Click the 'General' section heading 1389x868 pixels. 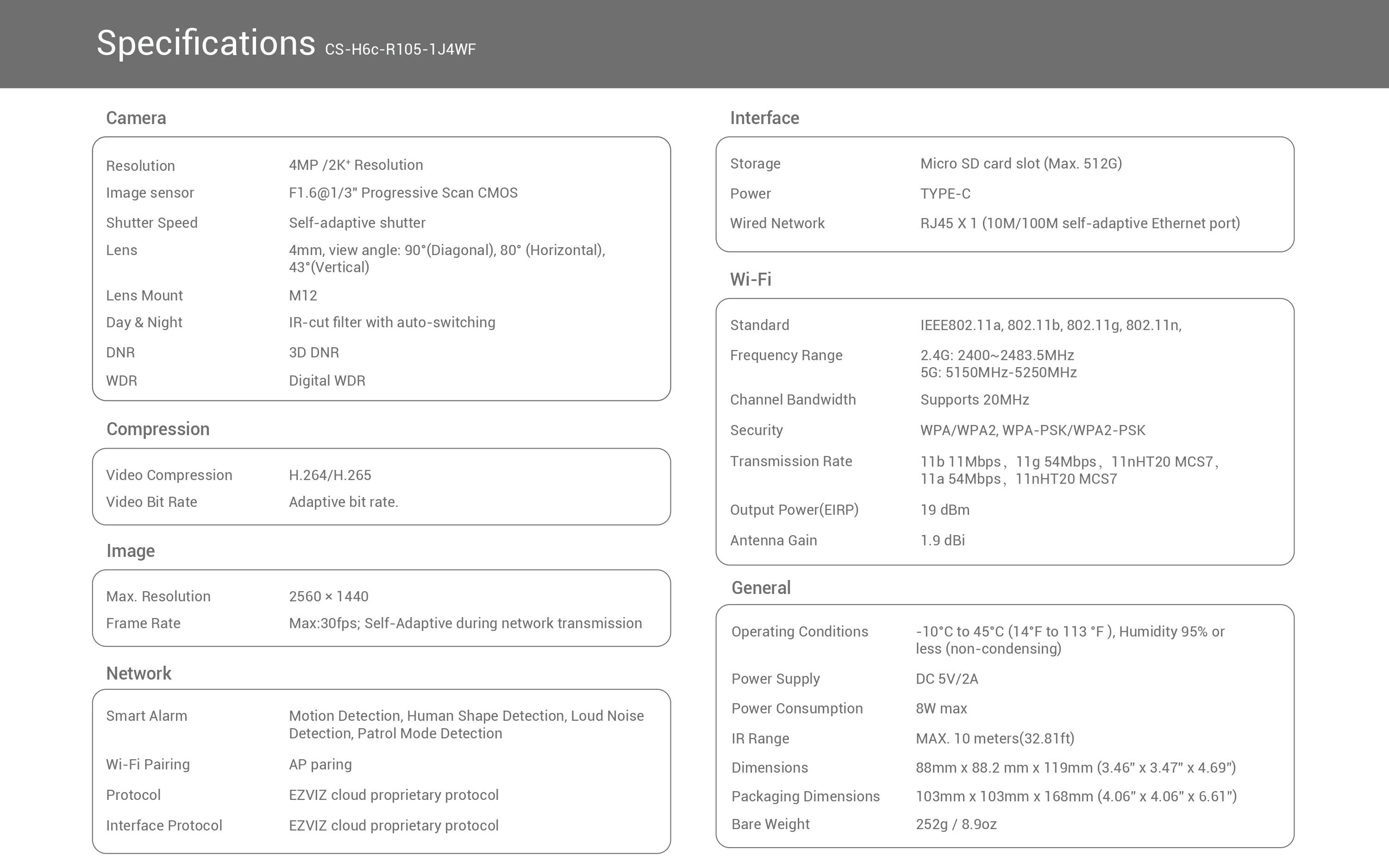click(x=761, y=588)
